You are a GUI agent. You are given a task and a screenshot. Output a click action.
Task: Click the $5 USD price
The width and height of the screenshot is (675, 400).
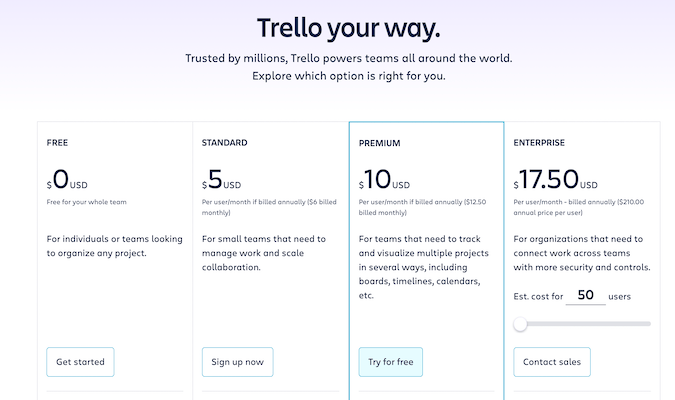[221, 179]
